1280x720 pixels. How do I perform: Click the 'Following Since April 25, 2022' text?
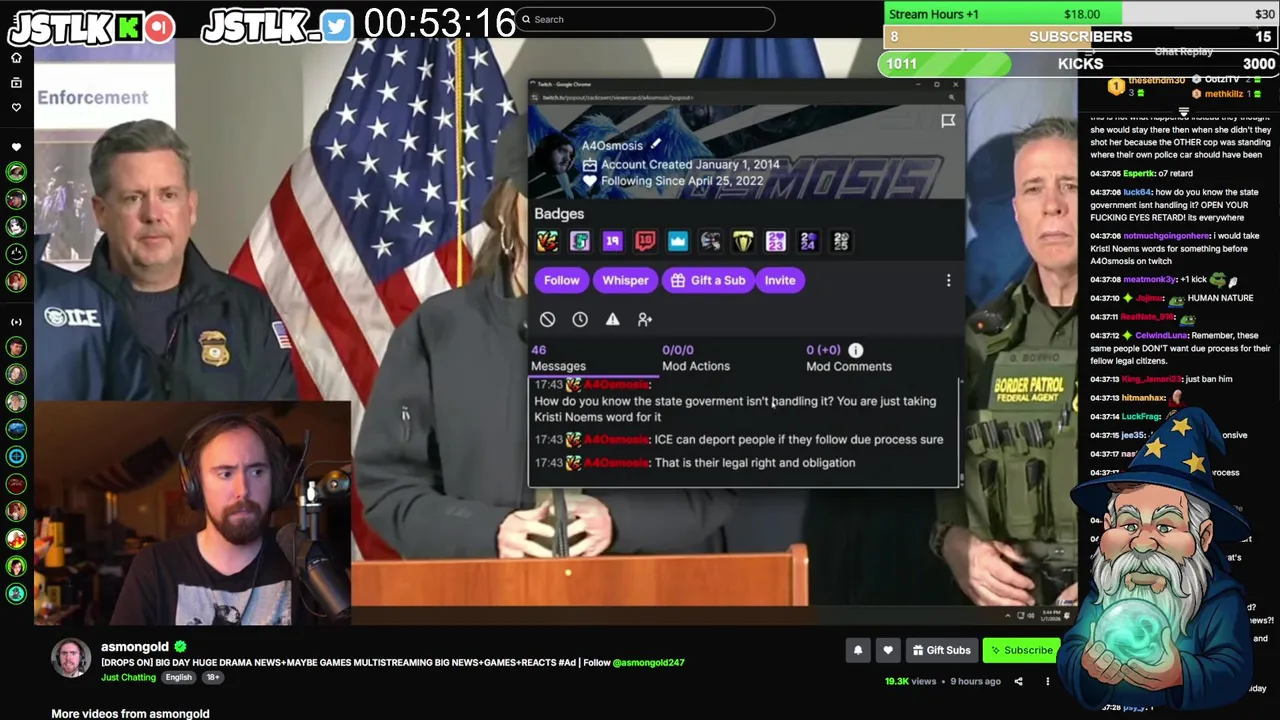(682, 181)
